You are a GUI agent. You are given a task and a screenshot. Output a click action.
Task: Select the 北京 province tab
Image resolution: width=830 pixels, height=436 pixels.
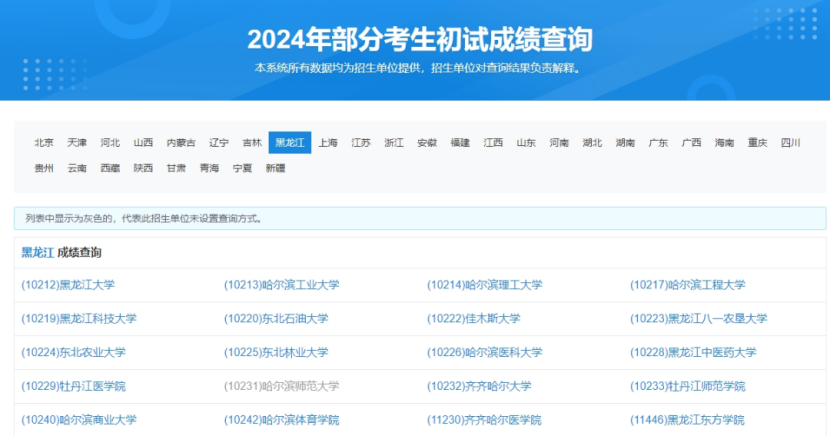click(44, 142)
